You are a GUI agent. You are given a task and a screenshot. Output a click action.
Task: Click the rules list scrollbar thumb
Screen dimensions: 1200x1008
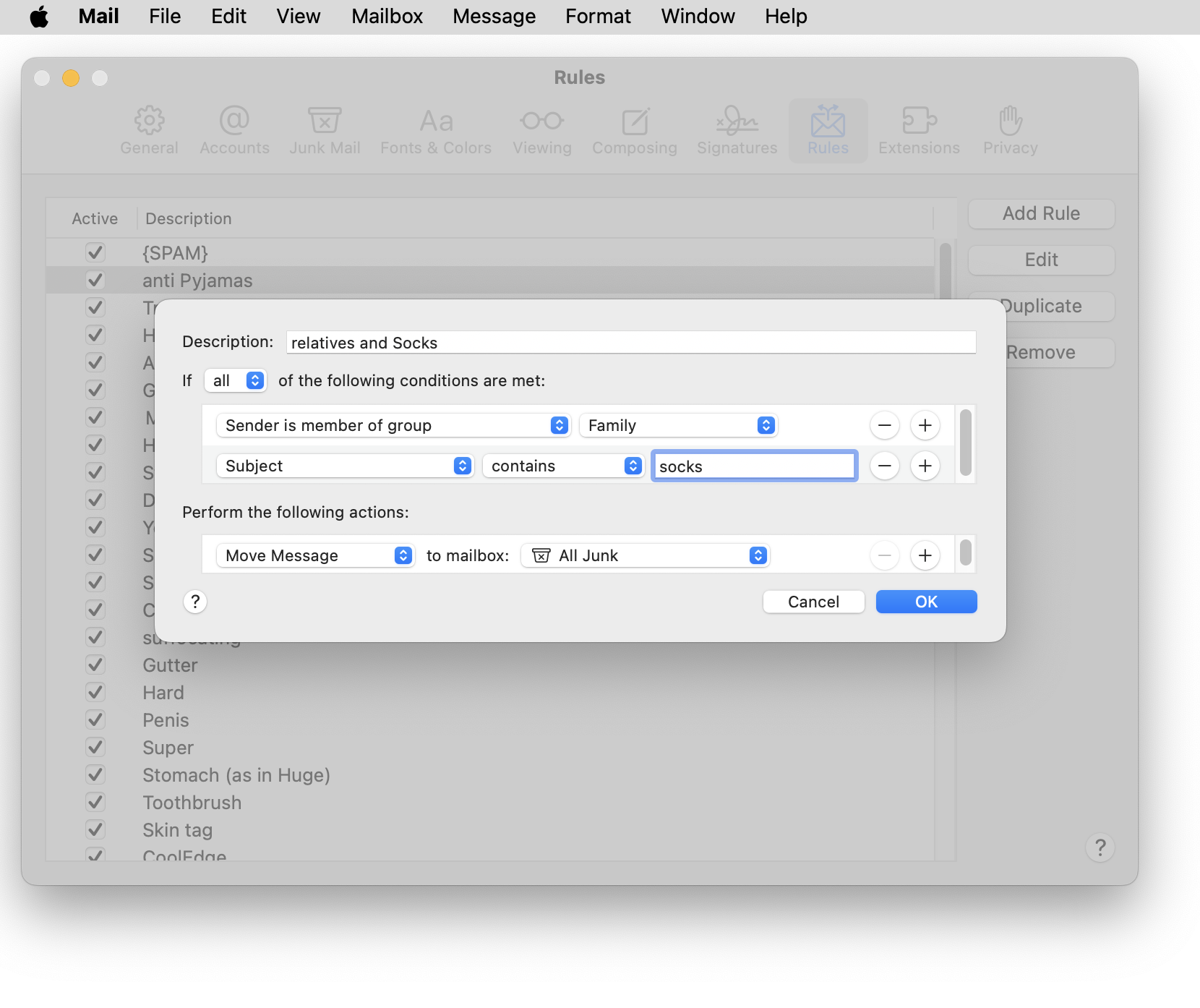(945, 272)
